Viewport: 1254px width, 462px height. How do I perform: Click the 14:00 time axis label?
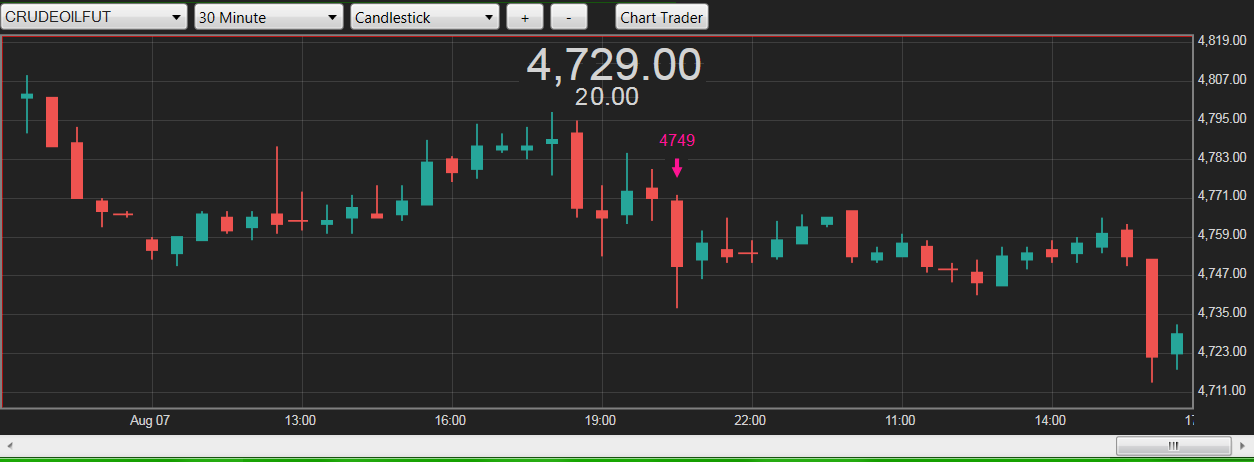pos(1050,421)
